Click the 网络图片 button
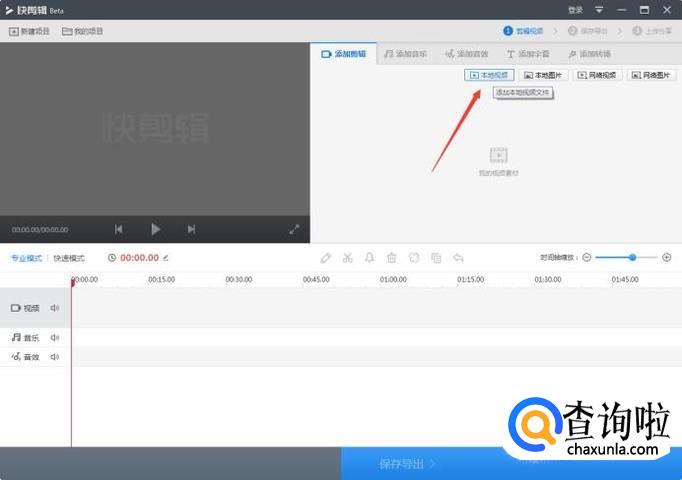Viewport: 682px width, 480px height. pyautogui.click(x=651, y=75)
